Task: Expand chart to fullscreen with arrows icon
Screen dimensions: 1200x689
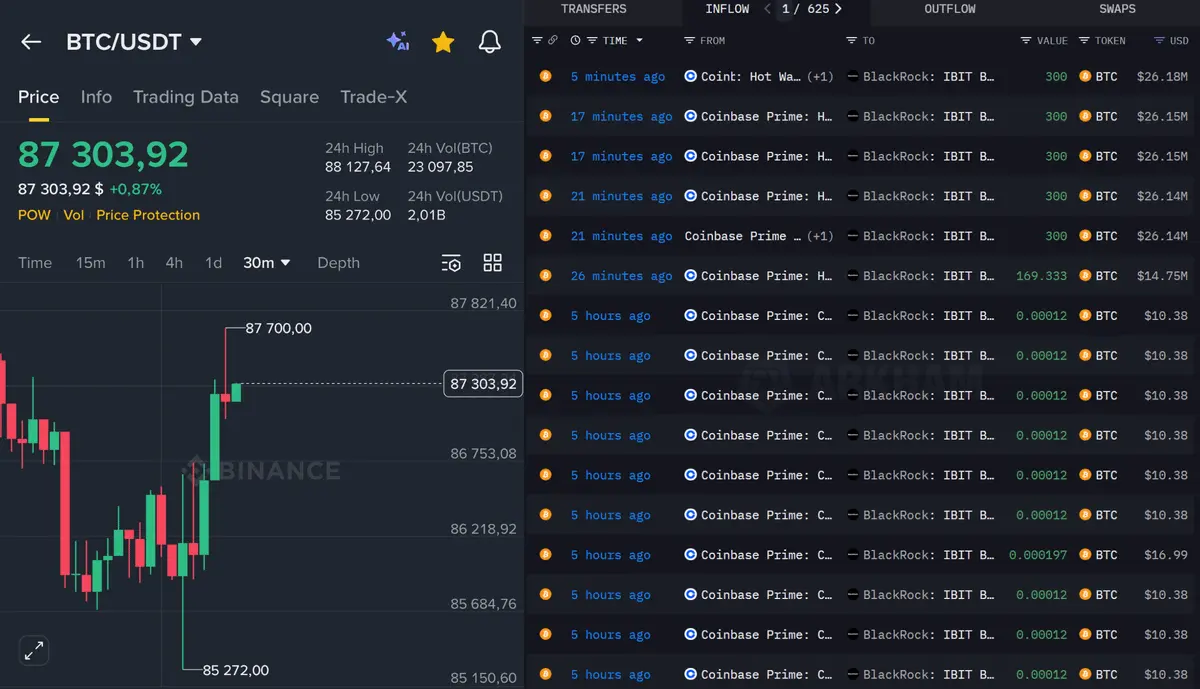Action: click(33, 650)
